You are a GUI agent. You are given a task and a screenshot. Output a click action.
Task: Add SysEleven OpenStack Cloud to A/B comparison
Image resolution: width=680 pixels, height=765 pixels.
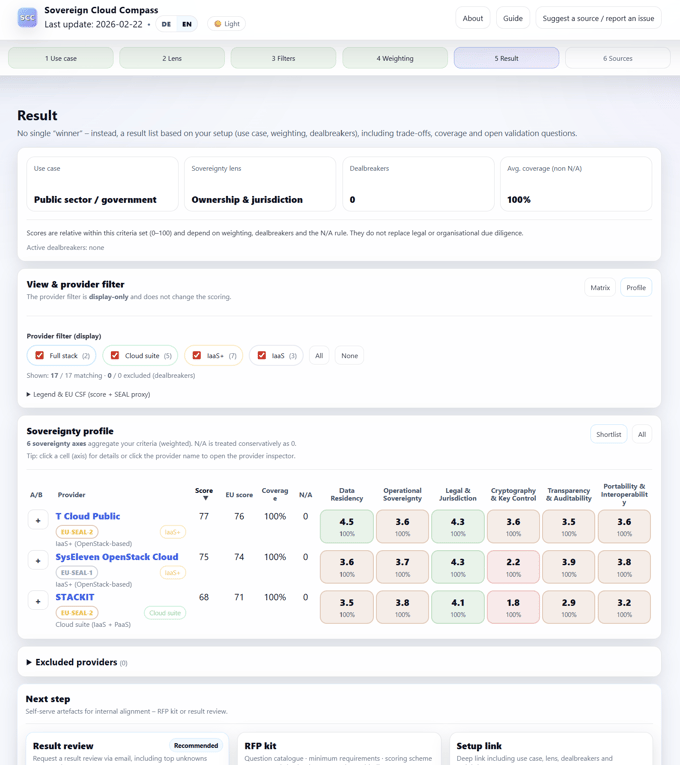coord(38,561)
